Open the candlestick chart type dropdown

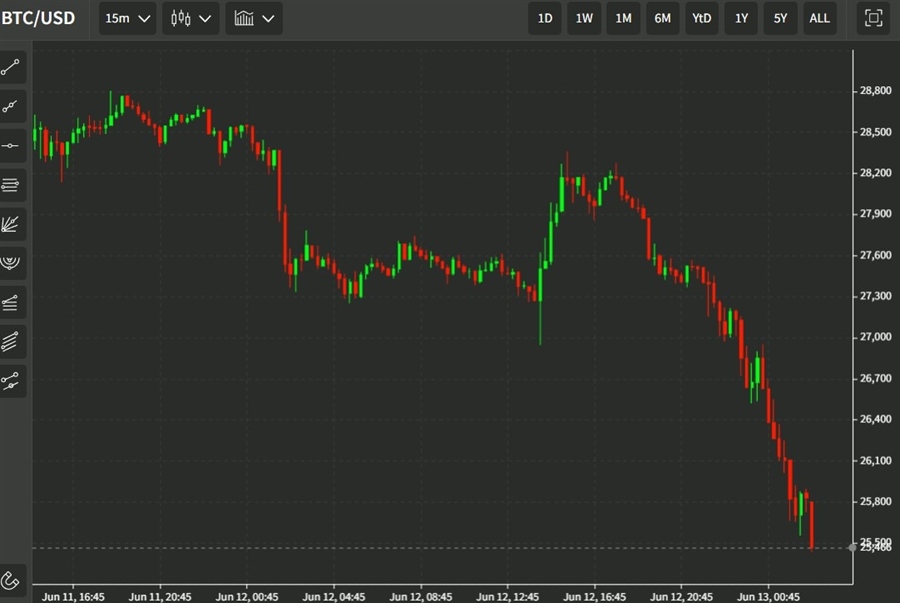pyautogui.click(x=191, y=18)
